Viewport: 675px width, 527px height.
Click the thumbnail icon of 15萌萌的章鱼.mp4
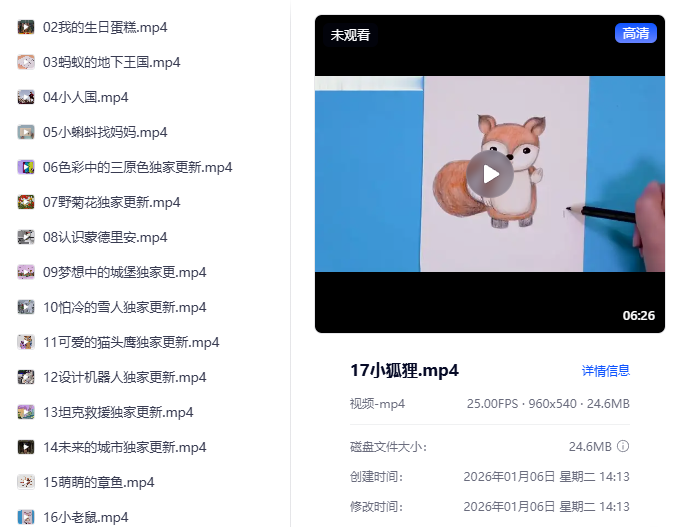(x=26, y=482)
